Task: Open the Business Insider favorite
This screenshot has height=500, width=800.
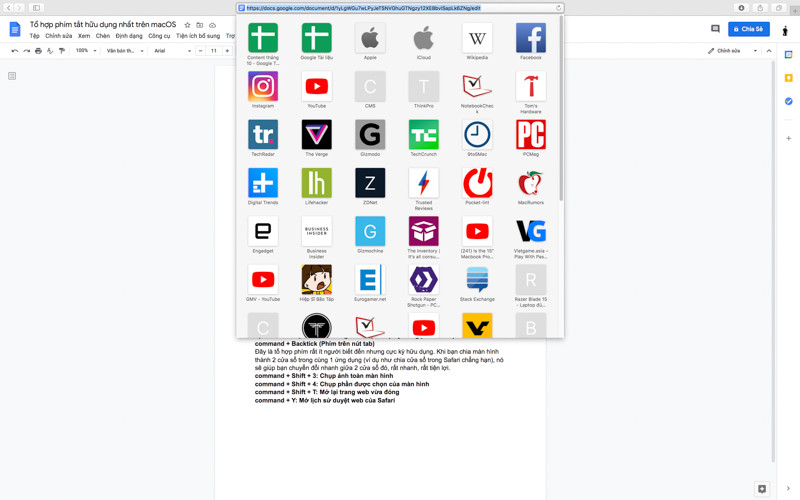Action: [316, 231]
